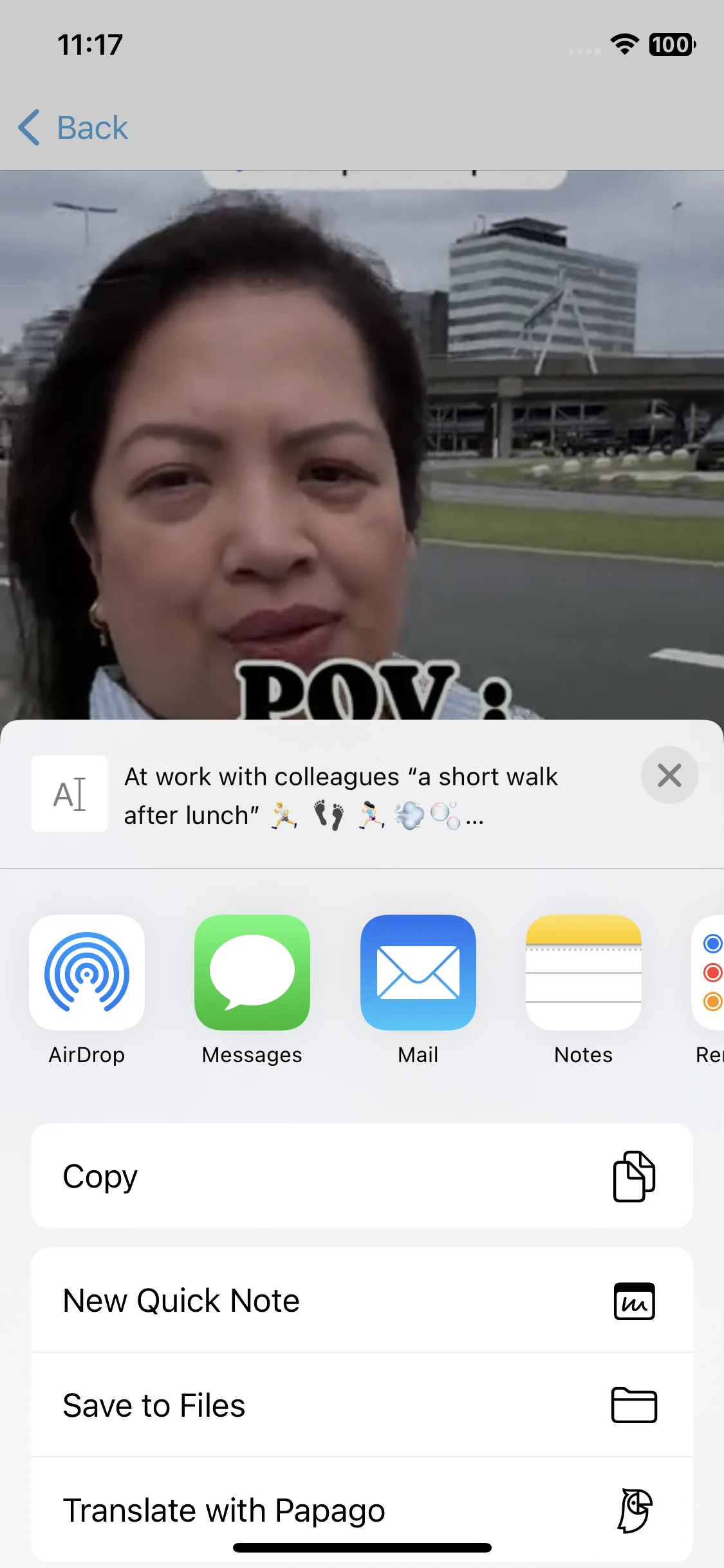Go back using the Back button
This screenshot has width=724, height=1568.
73,127
